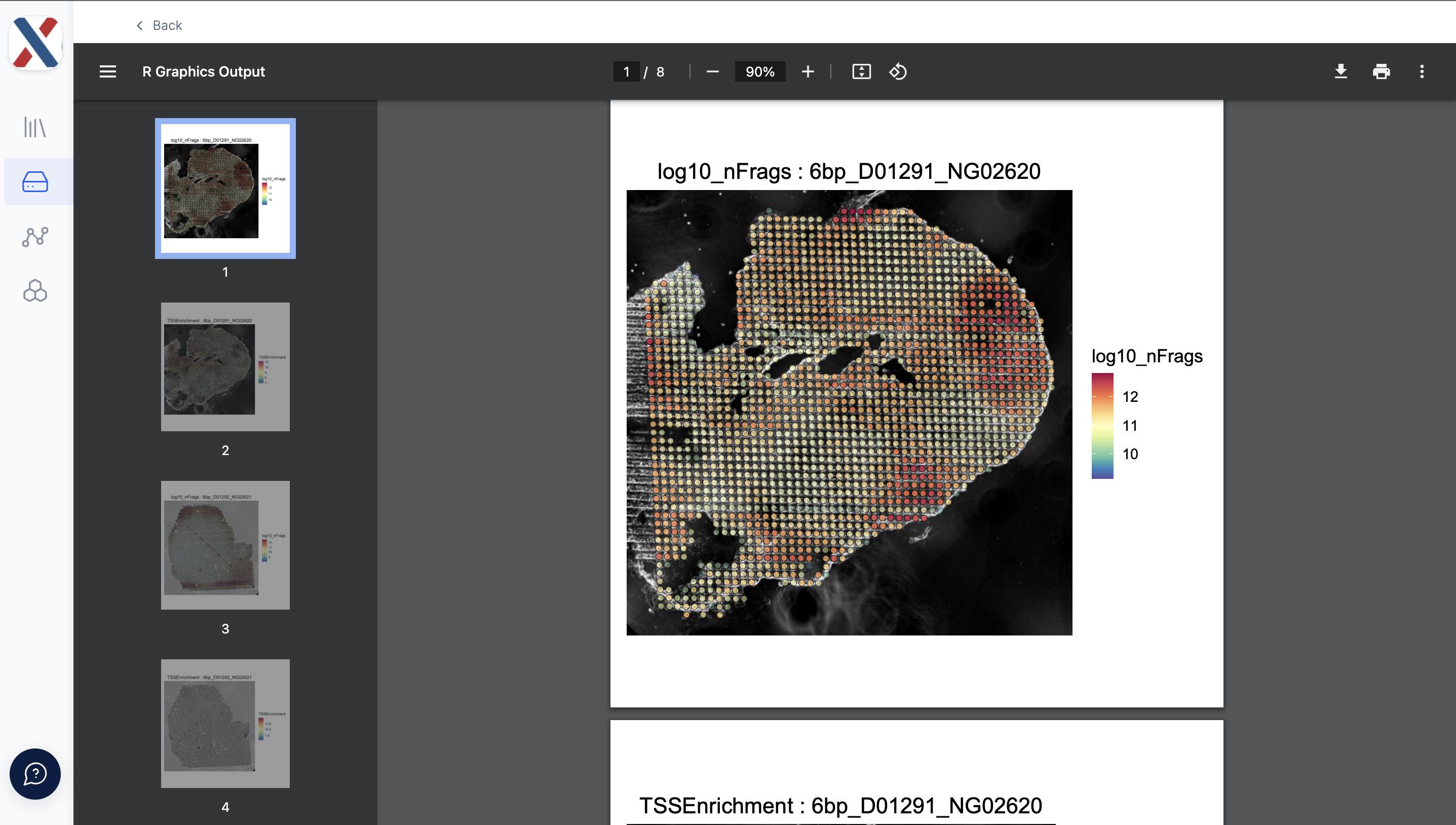This screenshot has height=825, width=1456.
Task: Go Back using the back link
Action: (x=159, y=25)
